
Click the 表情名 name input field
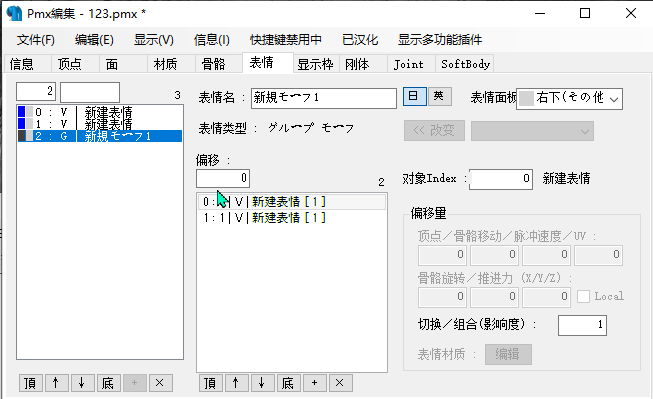[x=324, y=98]
